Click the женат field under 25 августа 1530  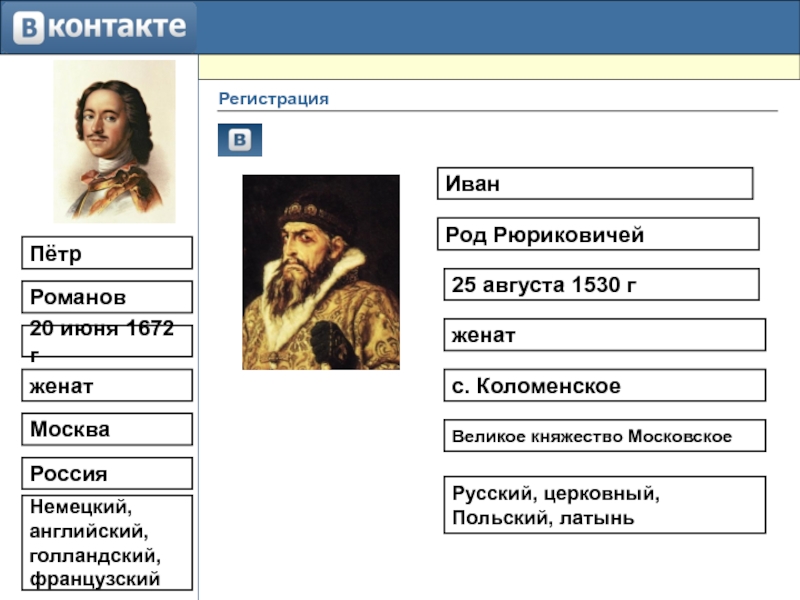(x=605, y=335)
